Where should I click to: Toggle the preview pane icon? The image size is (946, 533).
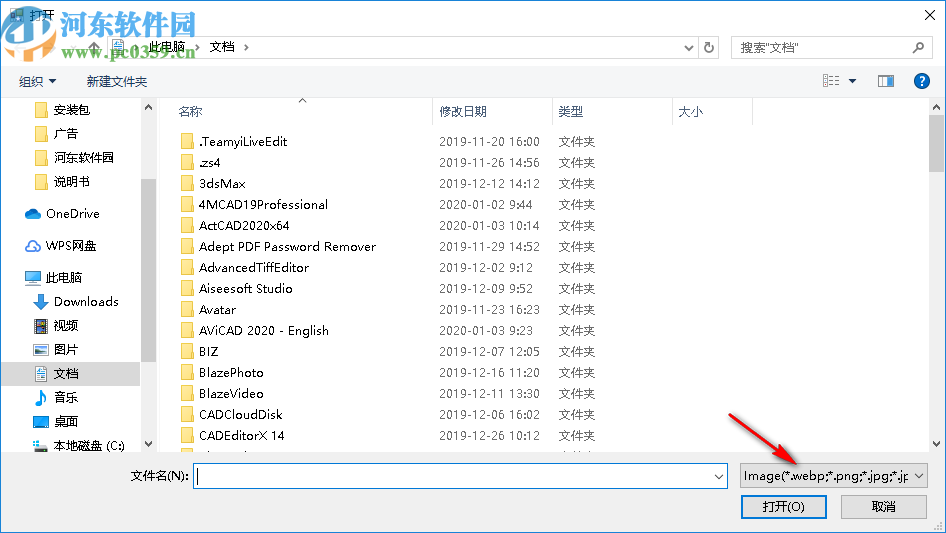(886, 81)
